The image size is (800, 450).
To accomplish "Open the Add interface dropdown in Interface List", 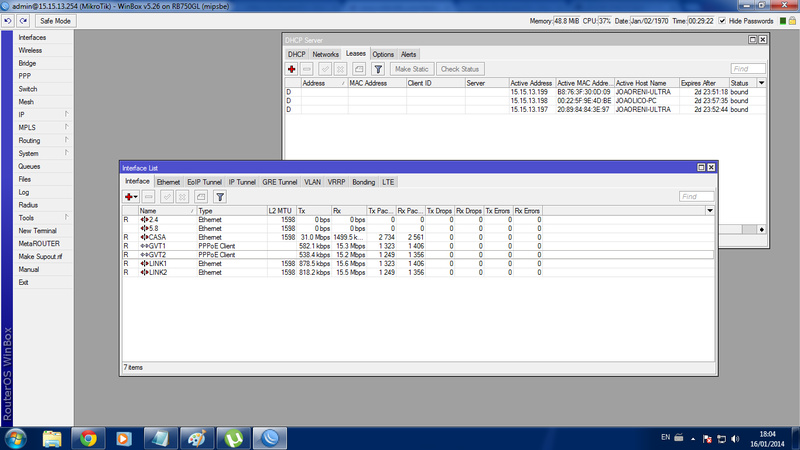I will pyautogui.click(x=131, y=196).
